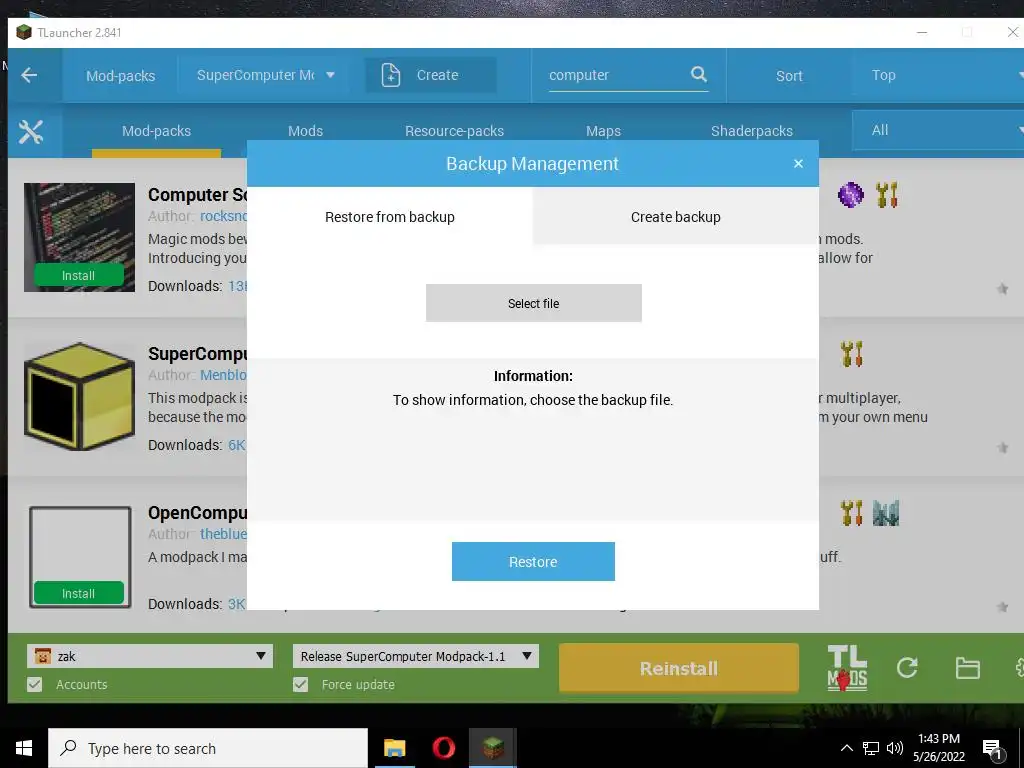Screen dimensions: 1024x768
Task: Expand the Release SuperComputer Modpack-1.1 version dropdown
Action: point(526,656)
